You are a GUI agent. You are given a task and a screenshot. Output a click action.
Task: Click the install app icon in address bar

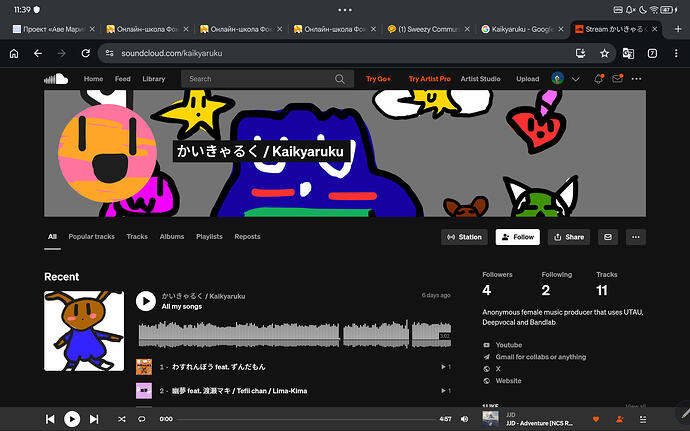(581, 53)
